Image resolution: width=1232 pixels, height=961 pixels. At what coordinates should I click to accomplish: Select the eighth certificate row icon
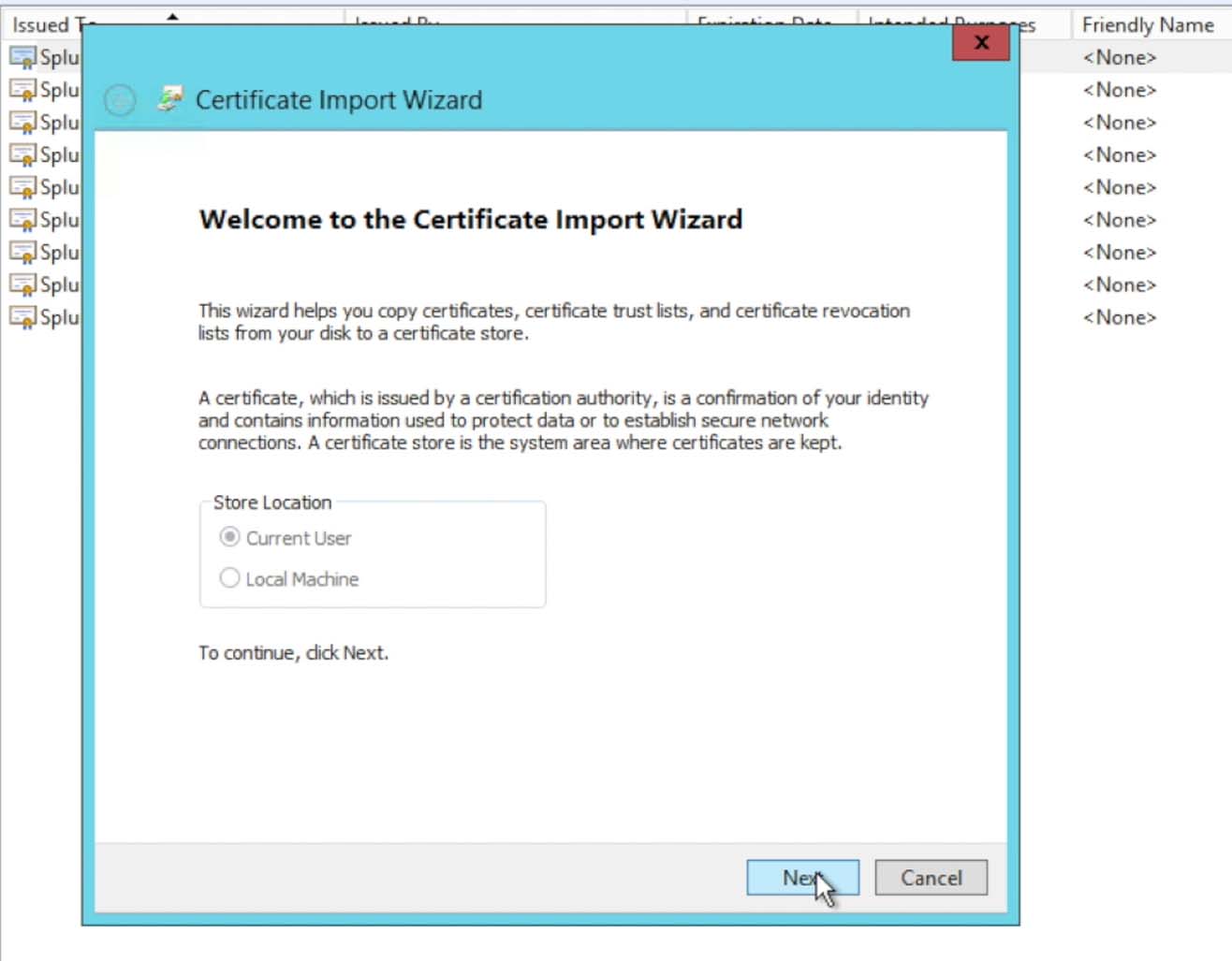[x=22, y=284]
